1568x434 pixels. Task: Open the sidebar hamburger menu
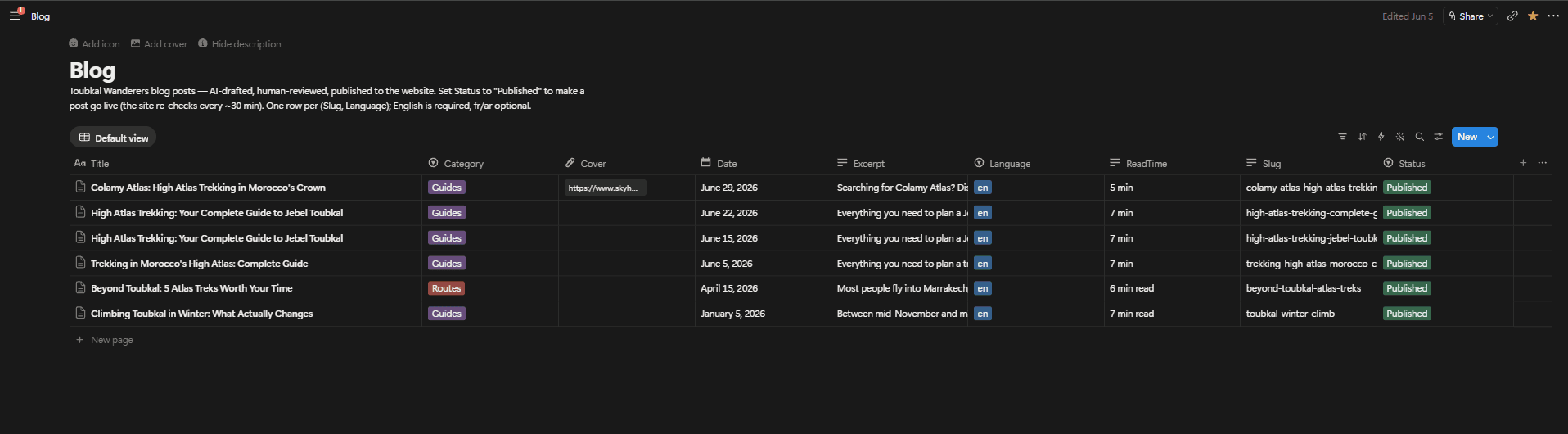point(15,16)
